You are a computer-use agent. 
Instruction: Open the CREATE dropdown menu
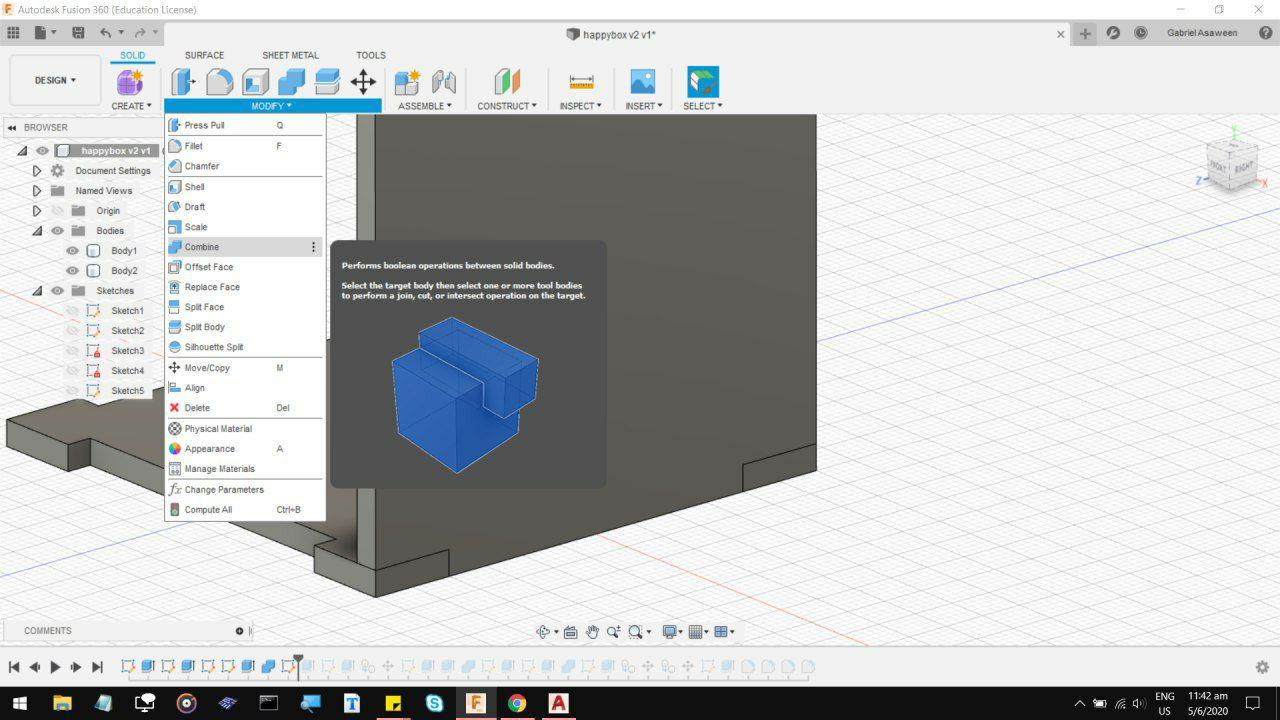[131, 106]
